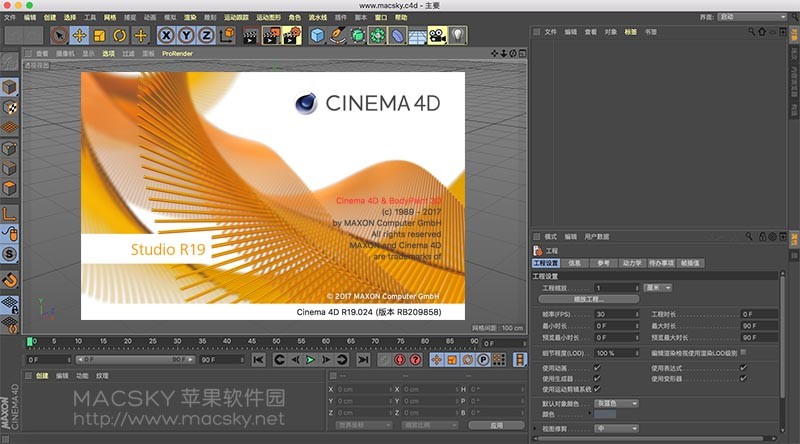
Task: Switch to the 信息 tab in attributes
Action: [x=574, y=263]
